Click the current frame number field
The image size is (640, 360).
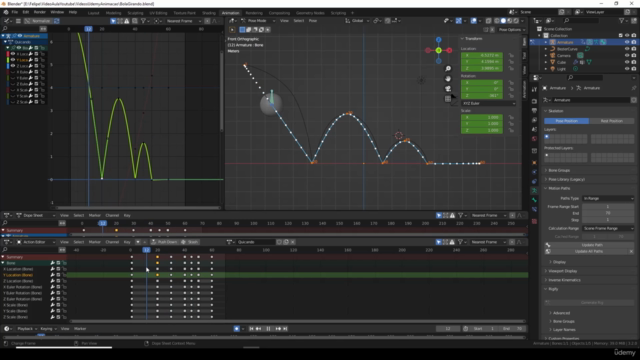pos(447,329)
